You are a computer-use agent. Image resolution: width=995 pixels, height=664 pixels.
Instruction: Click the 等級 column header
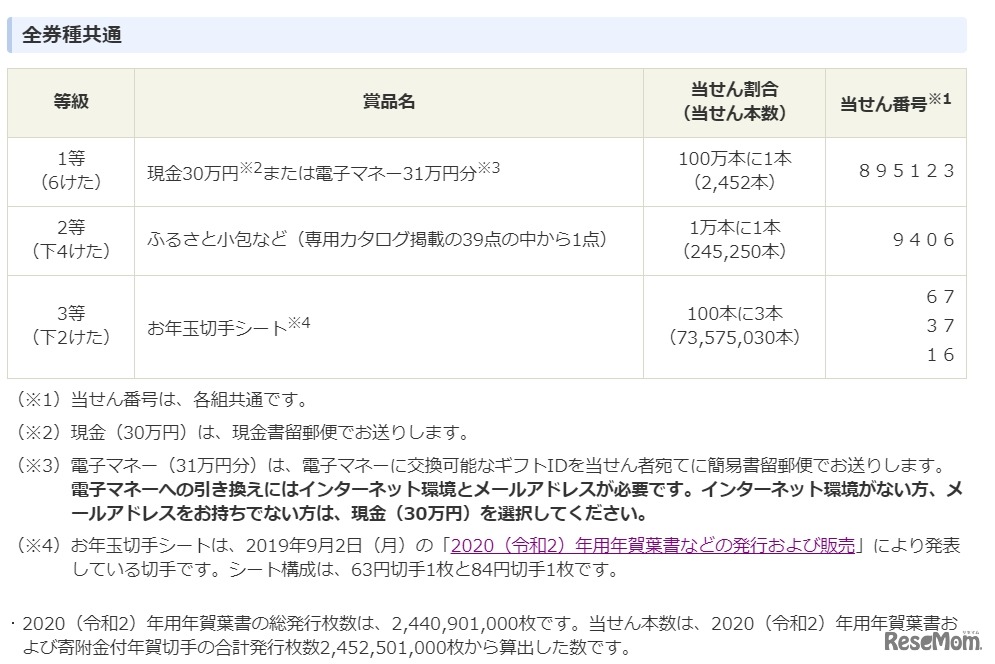(70, 101)
